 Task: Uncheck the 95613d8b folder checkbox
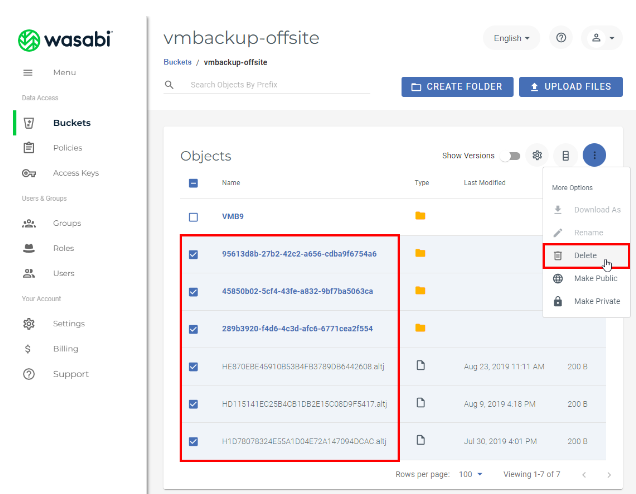[x=193, y=254]
